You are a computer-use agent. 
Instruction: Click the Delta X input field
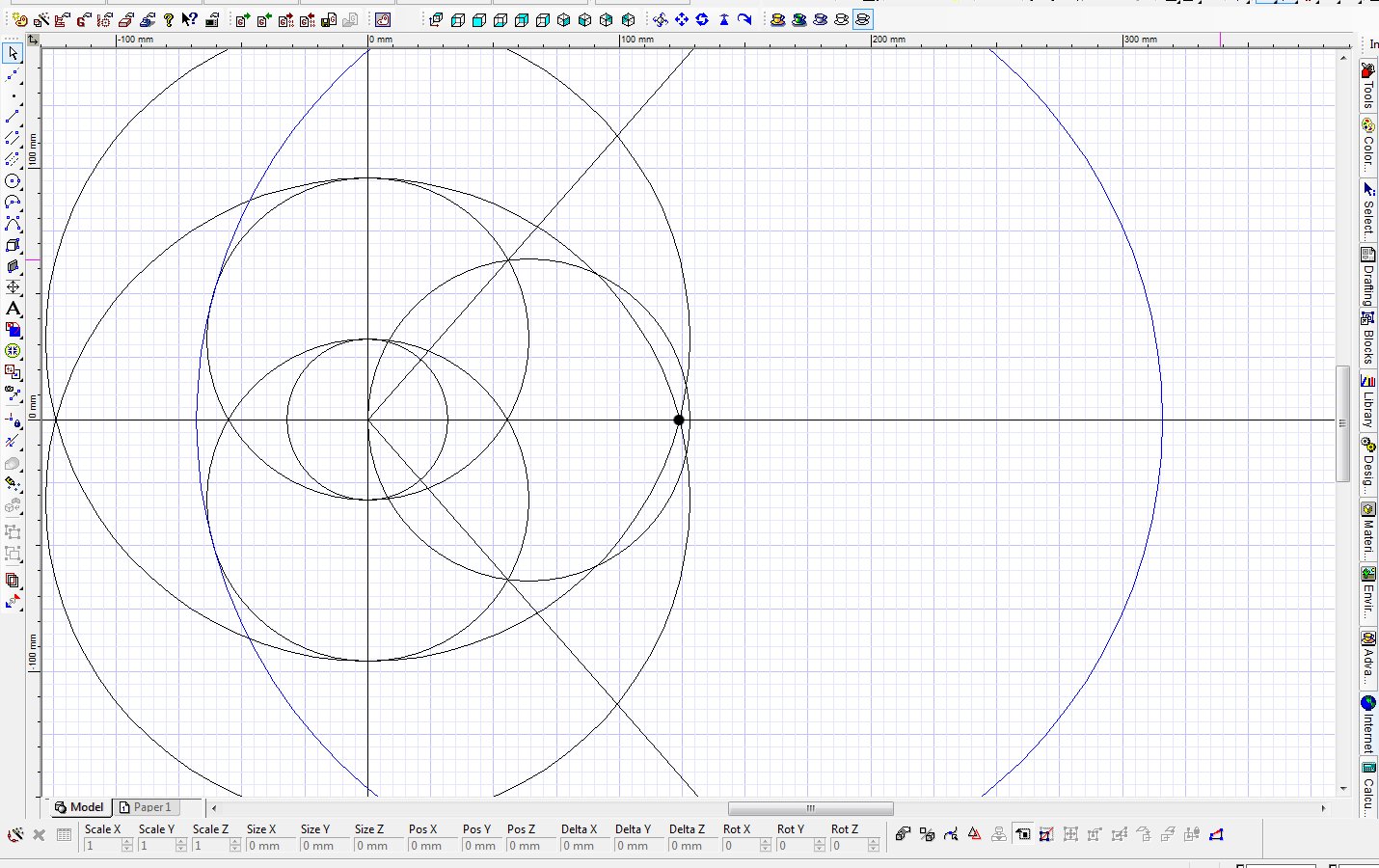(584, 846)
